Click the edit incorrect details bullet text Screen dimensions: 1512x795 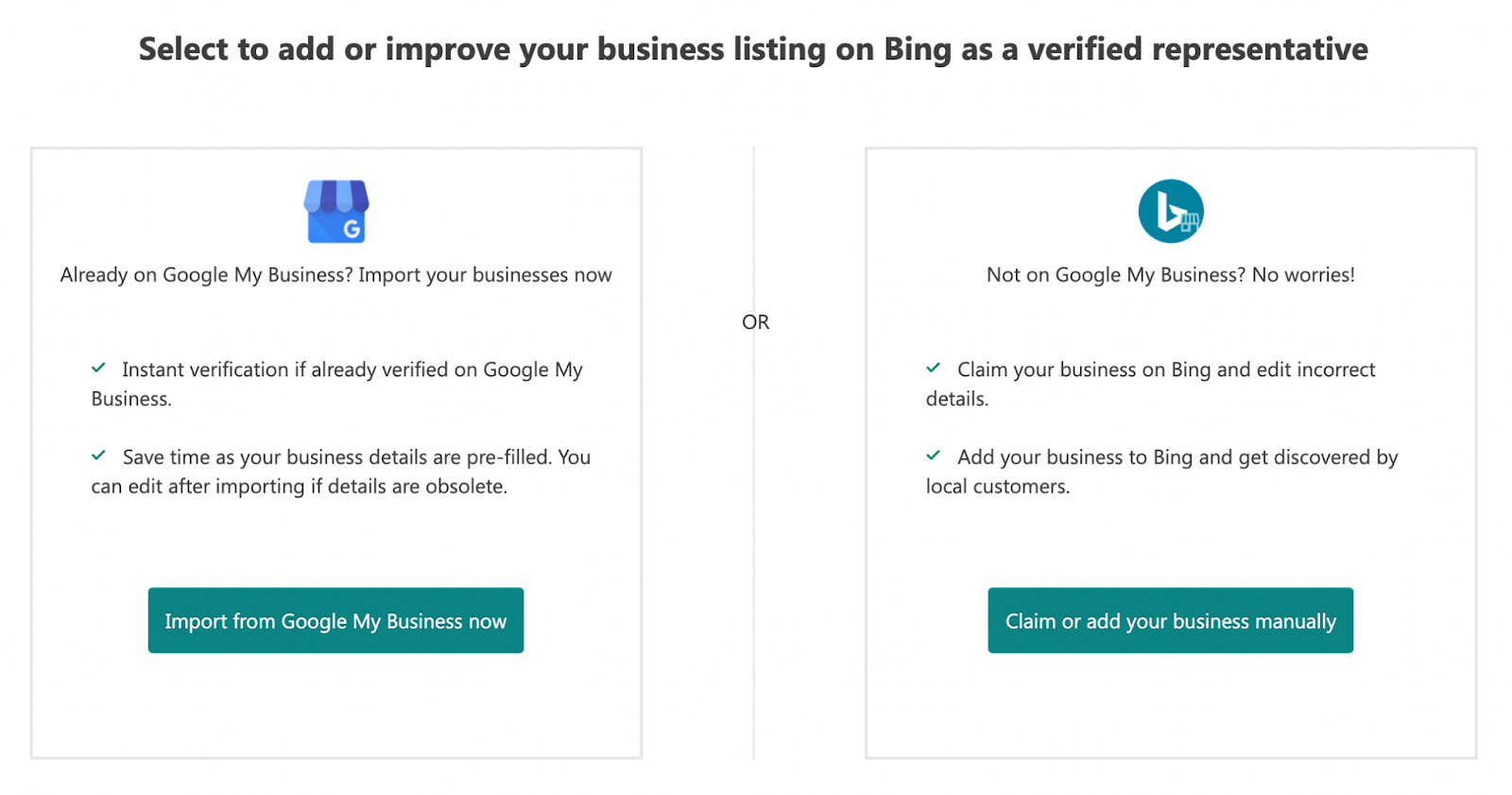coord(1150,384)
